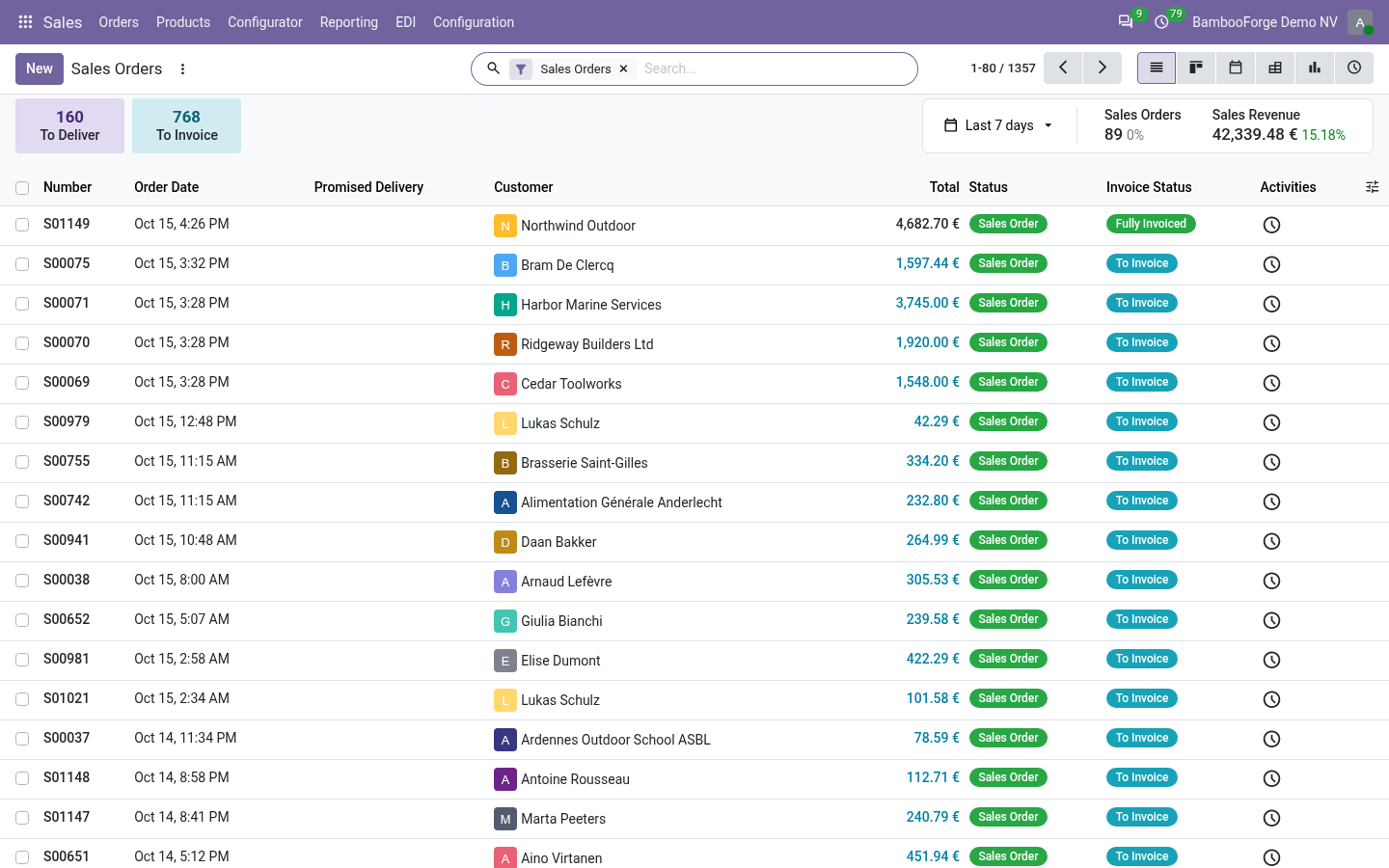1389x868 pixels.
Task: Switch to activity view
Action: [x=1354, y=68]
